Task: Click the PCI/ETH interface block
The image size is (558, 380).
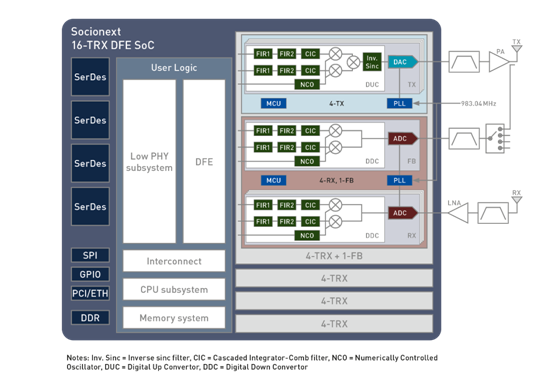Action: coord(90,294)
